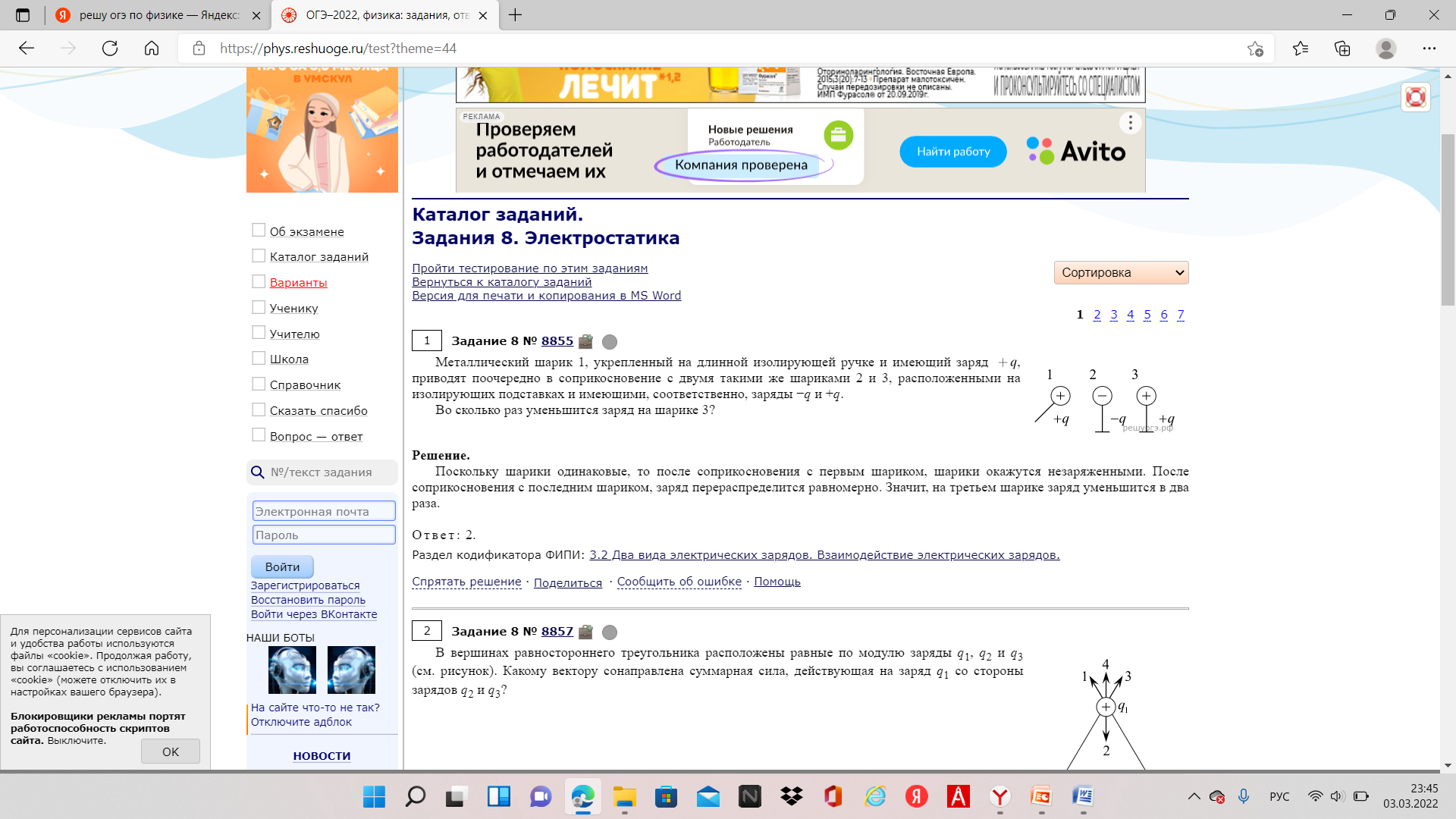Screen dimensions: 1456x819
Task: Select the ОГЭ-2022 физика tab
Action: (x=387, y=15)
